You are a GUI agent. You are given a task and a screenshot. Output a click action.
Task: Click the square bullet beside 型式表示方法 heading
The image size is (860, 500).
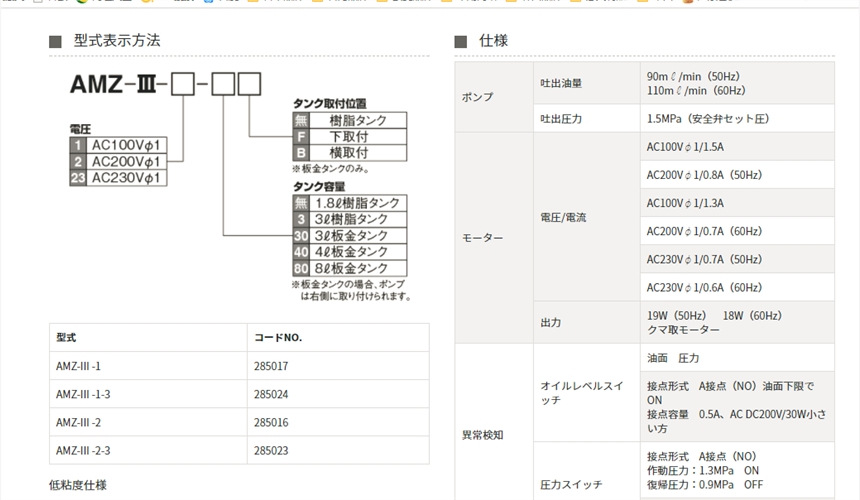pos(55,42)
